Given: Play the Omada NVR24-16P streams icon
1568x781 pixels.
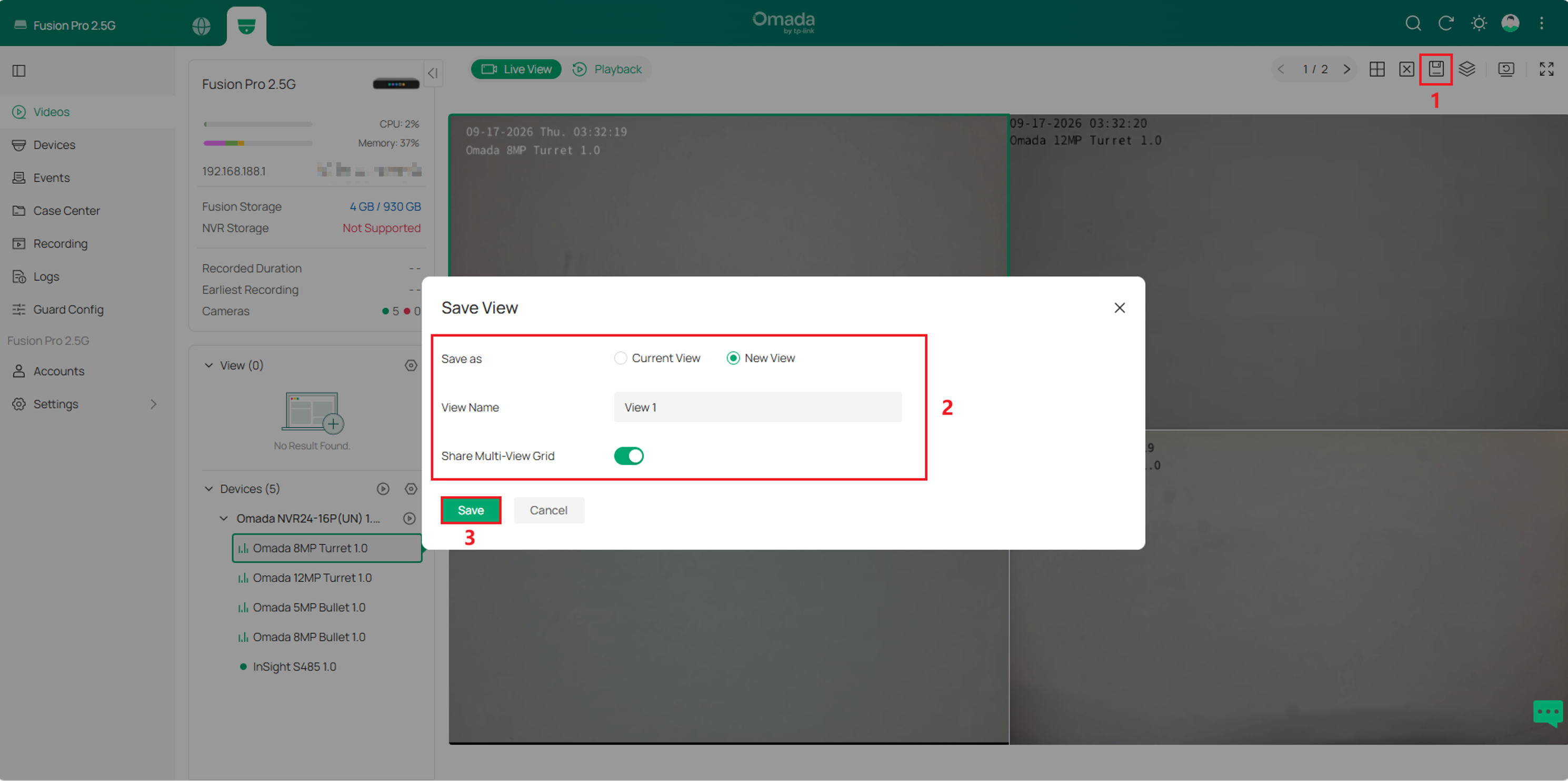Looking at the screenshot, I should coord(410,518).
